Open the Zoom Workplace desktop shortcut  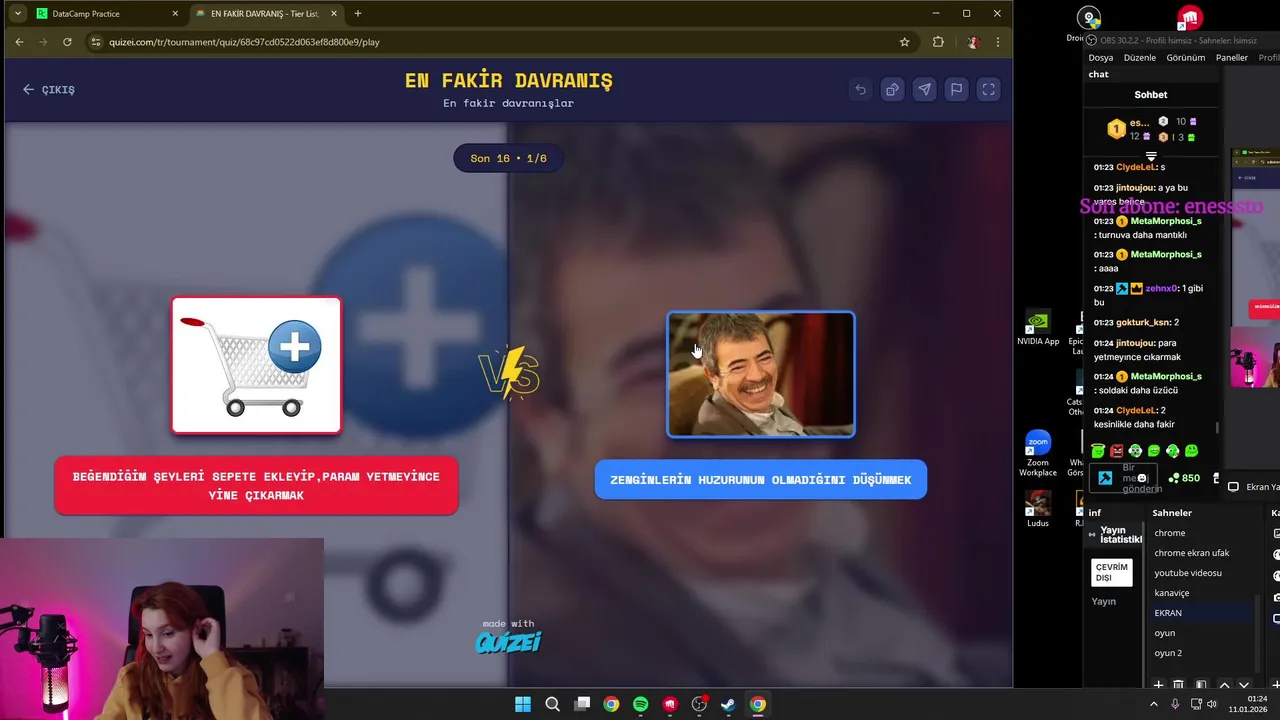click(1038, 453)
